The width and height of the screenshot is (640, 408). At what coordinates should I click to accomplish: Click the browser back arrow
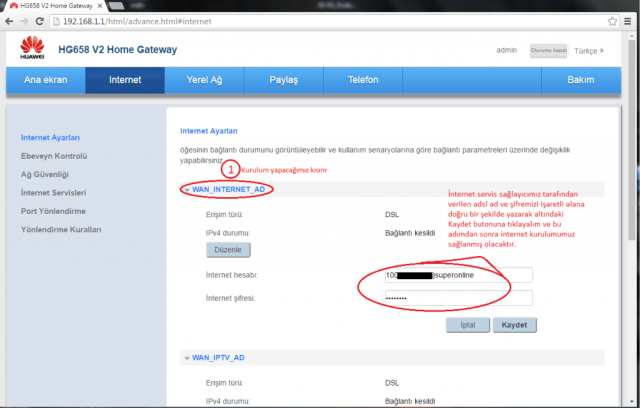(x=11, y=20)
